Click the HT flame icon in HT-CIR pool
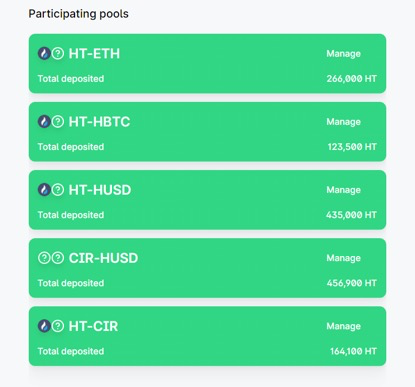 click(x=44, y=326)
